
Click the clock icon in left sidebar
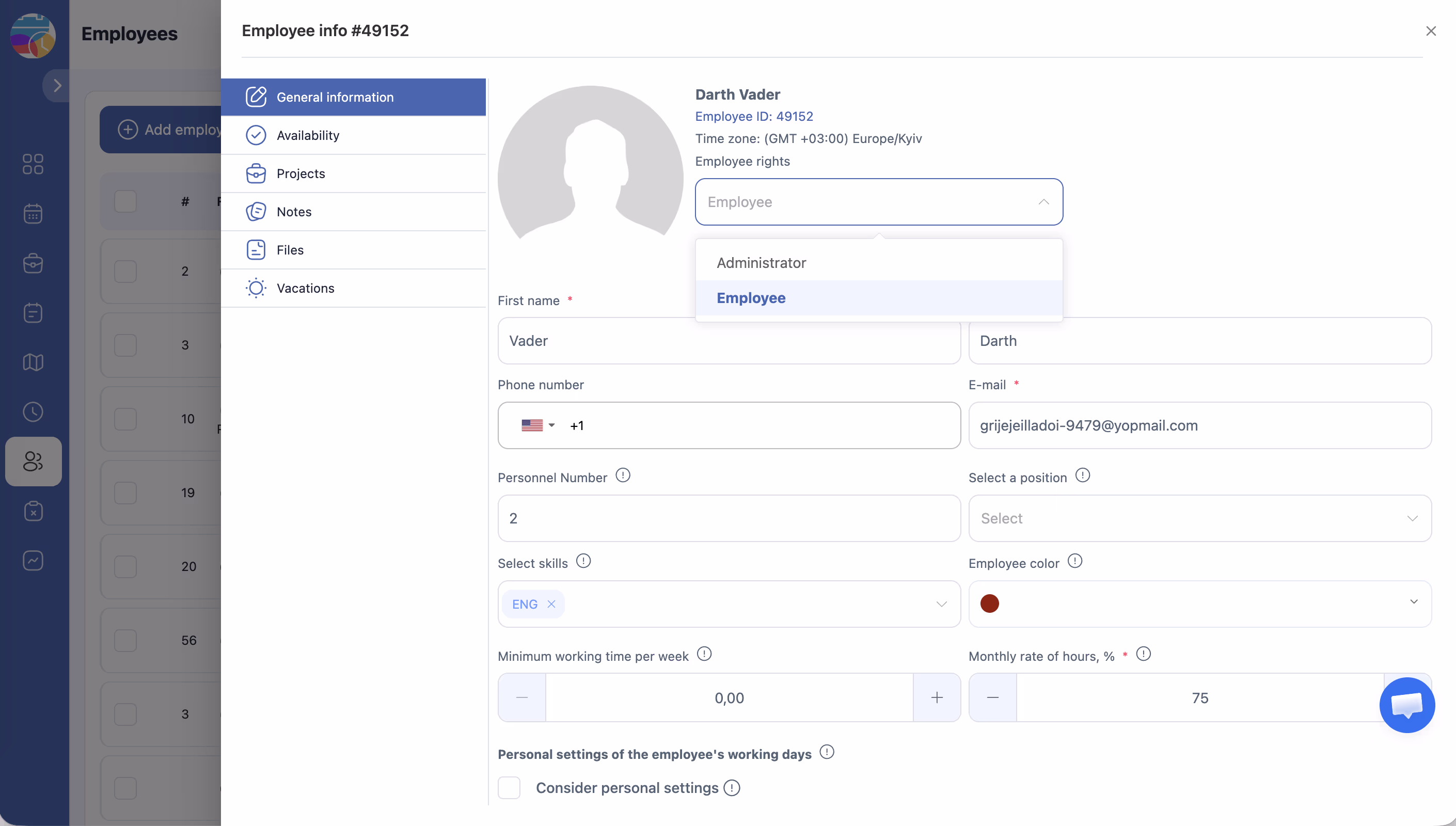(x=33, y=412)
